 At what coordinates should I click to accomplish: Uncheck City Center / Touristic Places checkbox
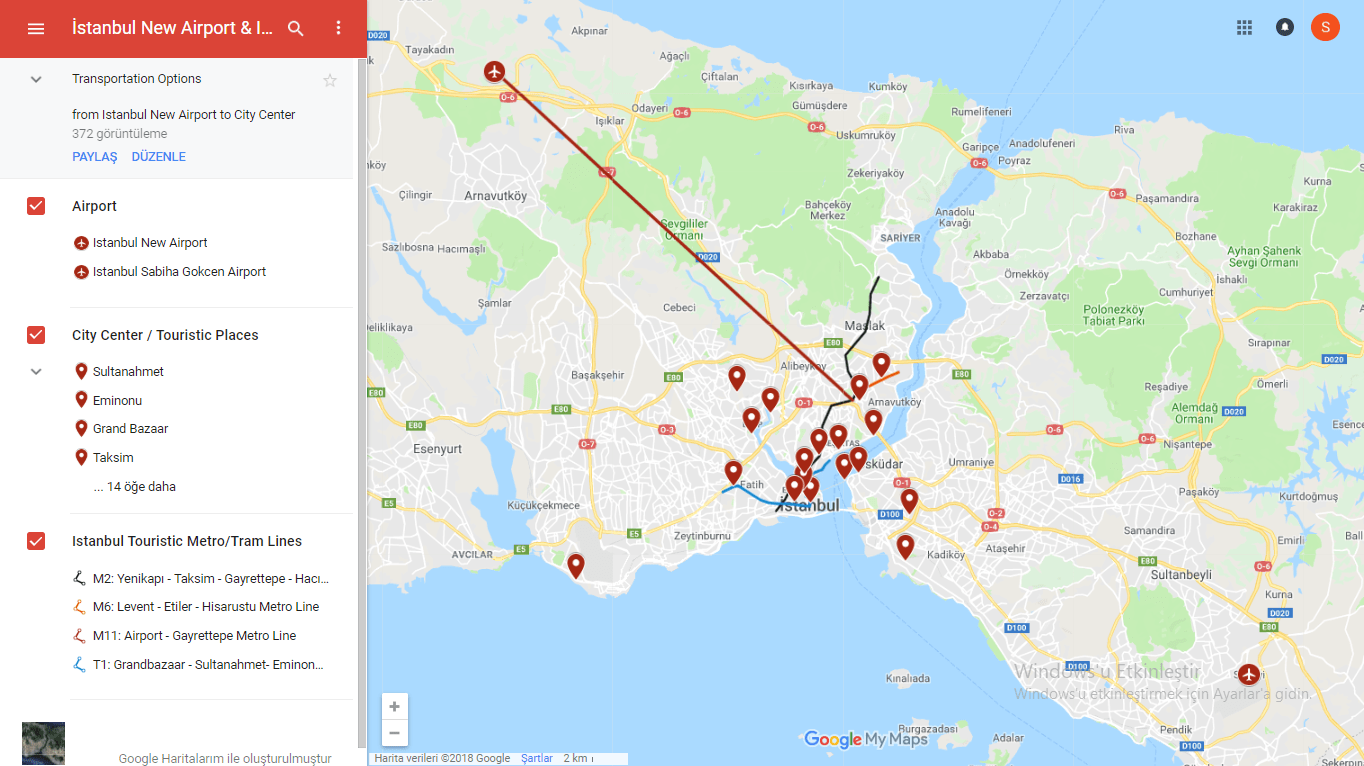tap(36, 335)
